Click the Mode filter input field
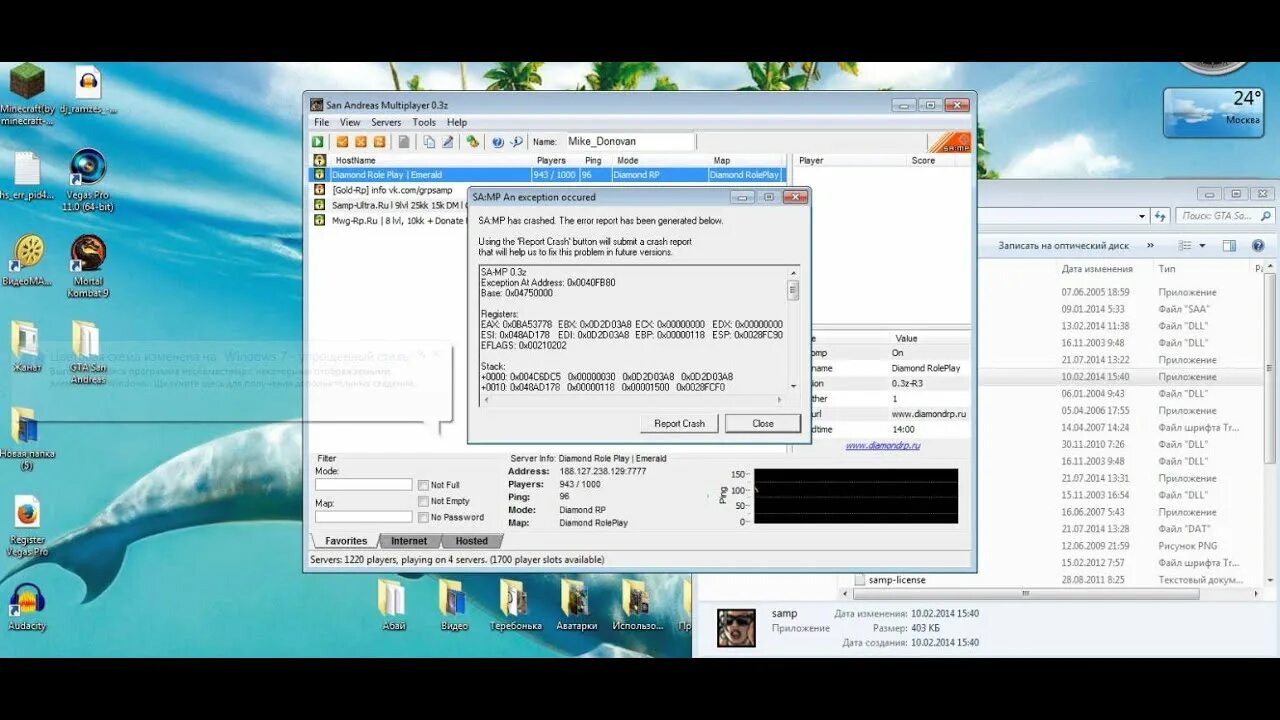The width and height of the screenshot is (1280, 720). point(363,485)
